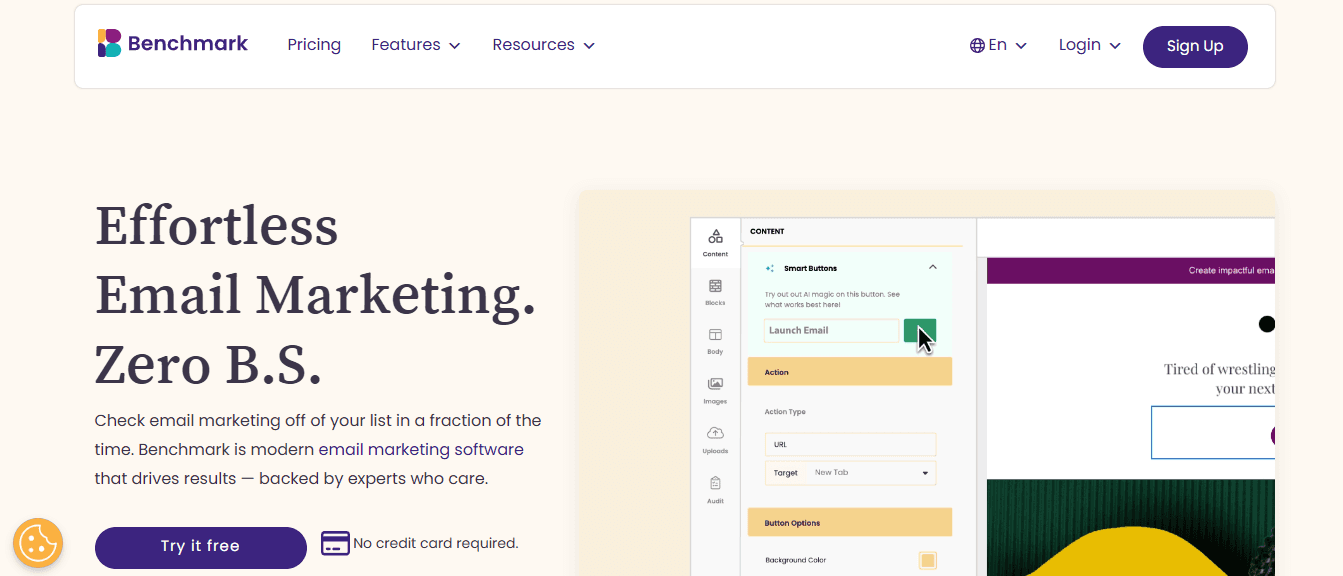Click the Launch Email text field
The image size is (1343, 576).
[830, 330]
